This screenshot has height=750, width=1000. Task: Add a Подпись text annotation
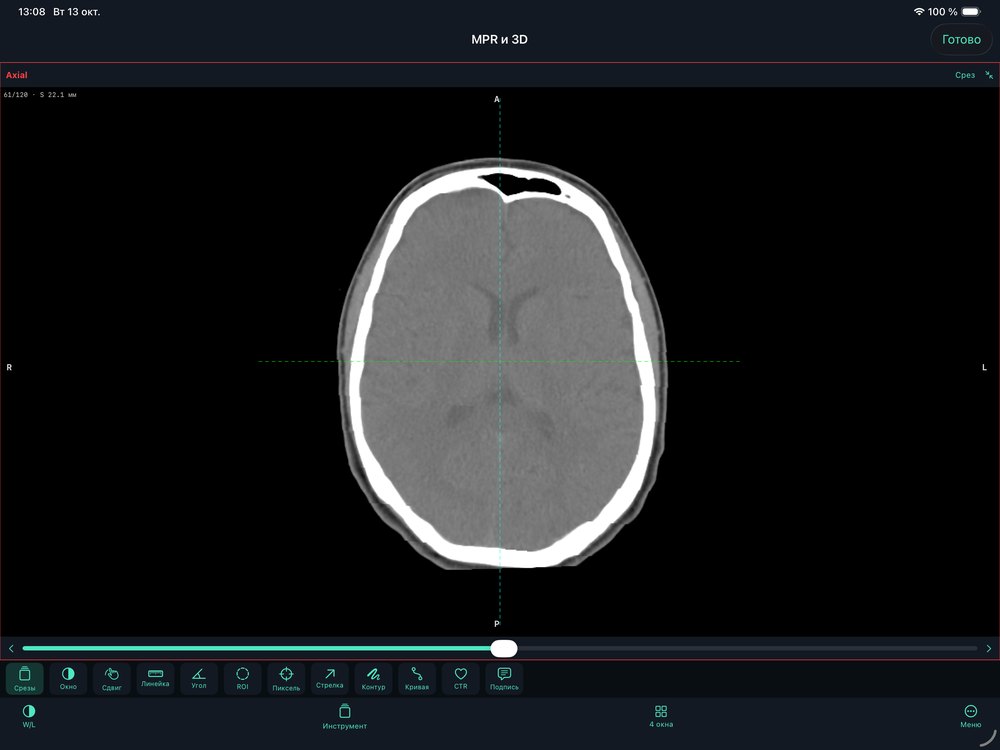coord(504,679)
